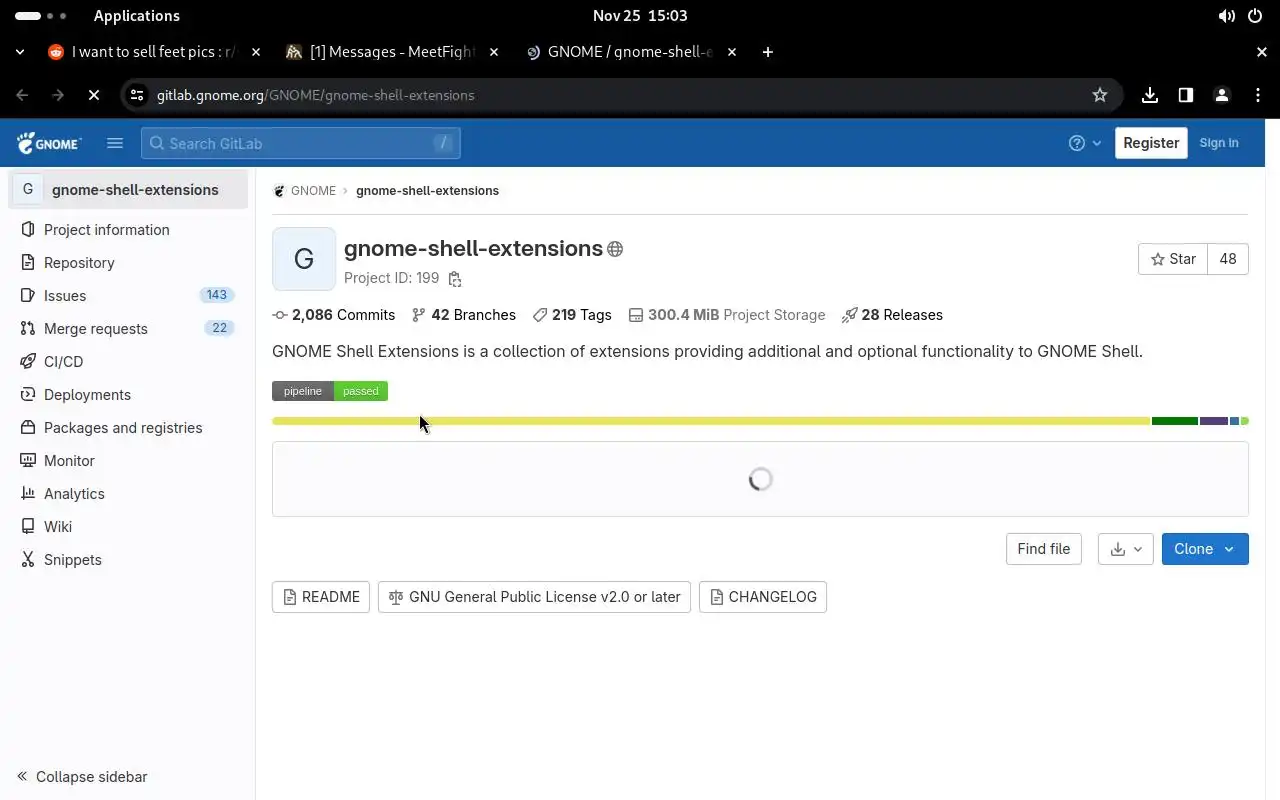Close the Reddit browser tab
The height and width of the screenshot is (800, 1280).
tap(256, 52)
